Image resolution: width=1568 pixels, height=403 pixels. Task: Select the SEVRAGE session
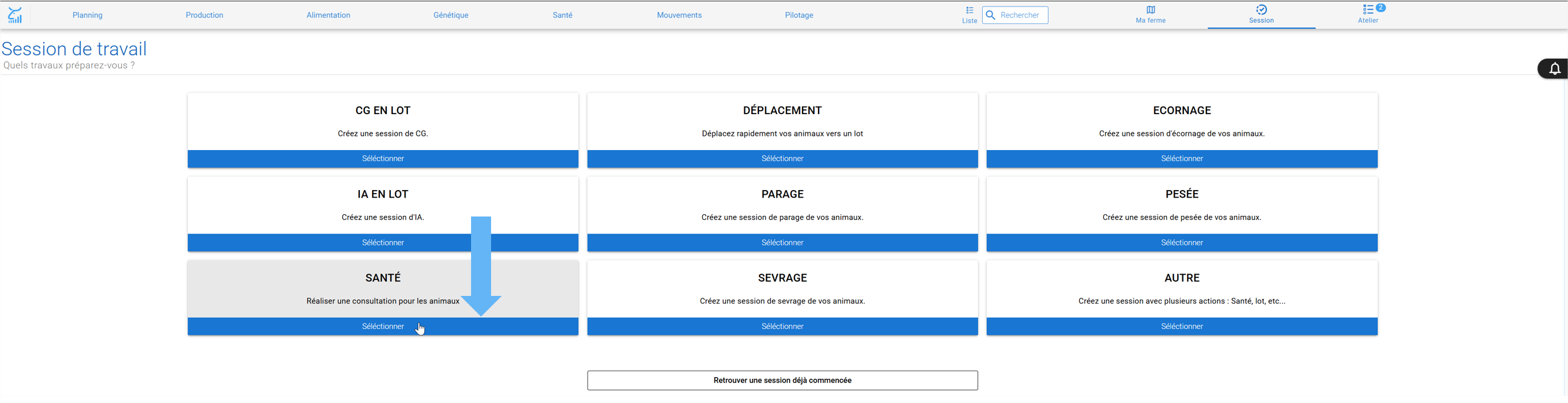tap(782, 327)
